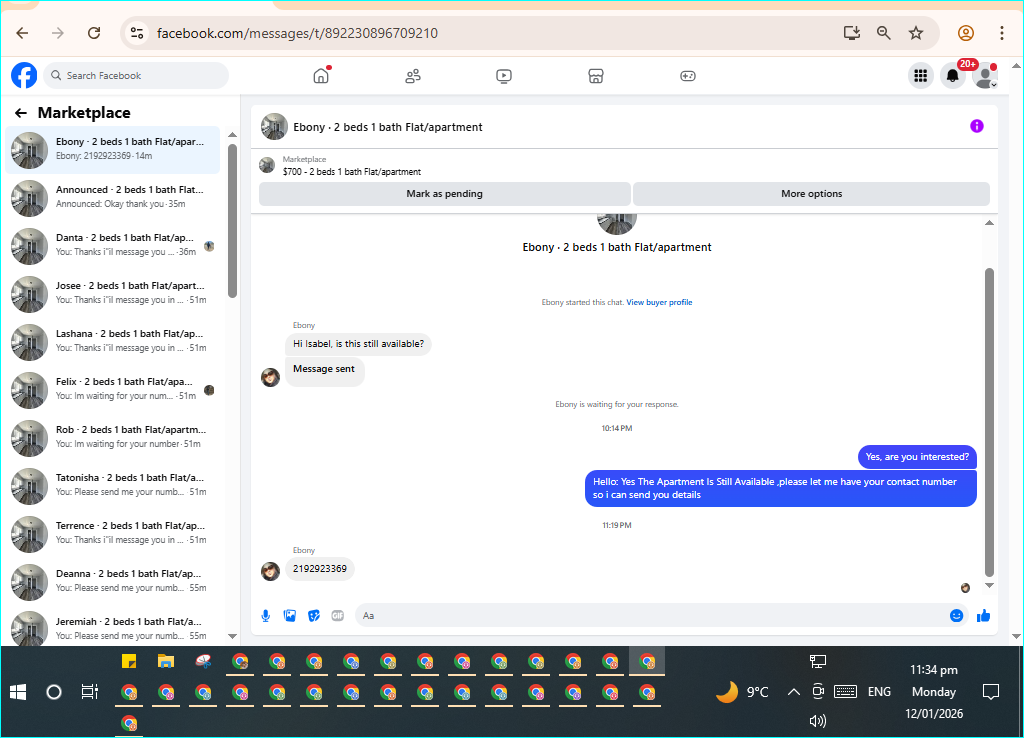
Task: Click the volume speaker tray icon
Action: coord(818,721)
